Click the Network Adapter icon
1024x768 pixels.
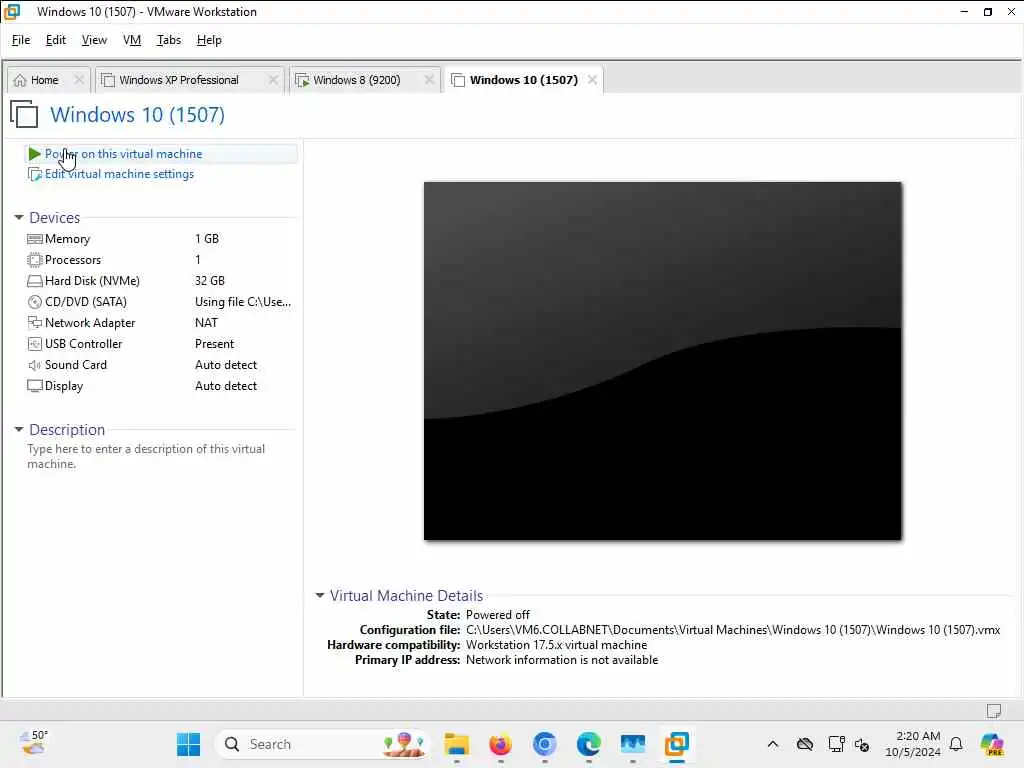point(35,323)
